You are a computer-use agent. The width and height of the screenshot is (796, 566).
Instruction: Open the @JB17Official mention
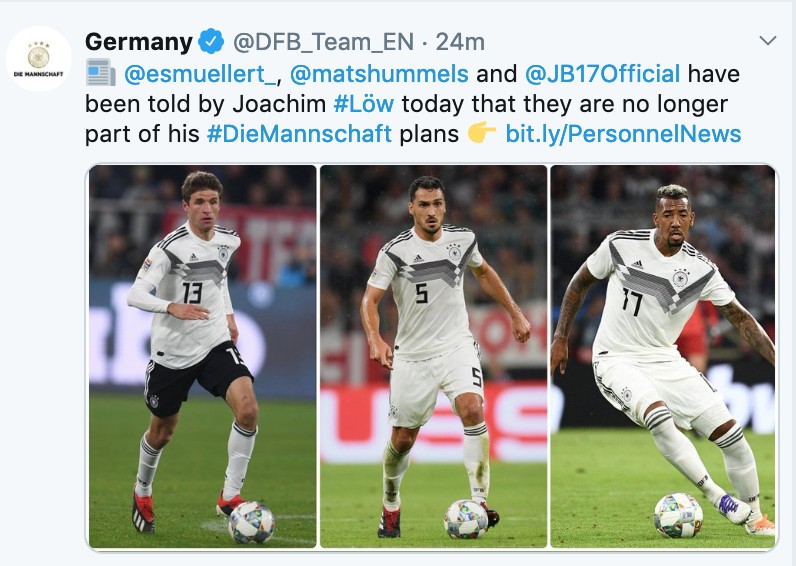click(602, 74)
